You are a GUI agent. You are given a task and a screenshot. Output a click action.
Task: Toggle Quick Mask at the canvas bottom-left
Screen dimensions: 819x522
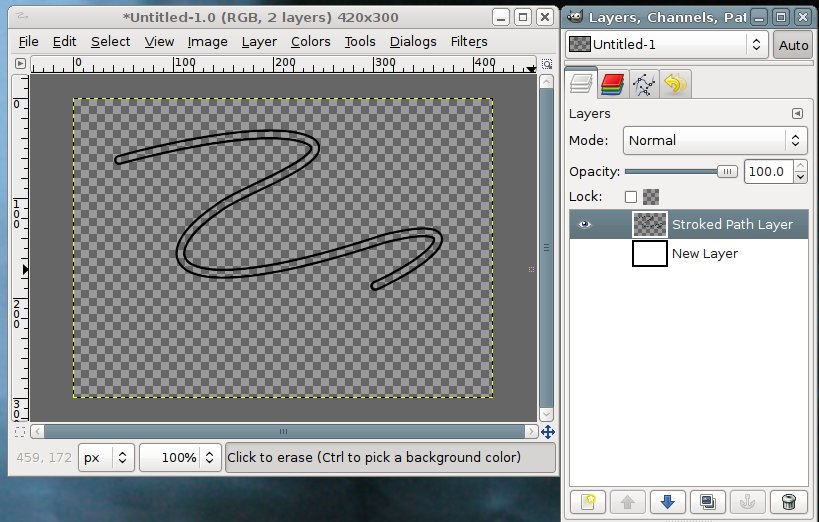(20, 432)
